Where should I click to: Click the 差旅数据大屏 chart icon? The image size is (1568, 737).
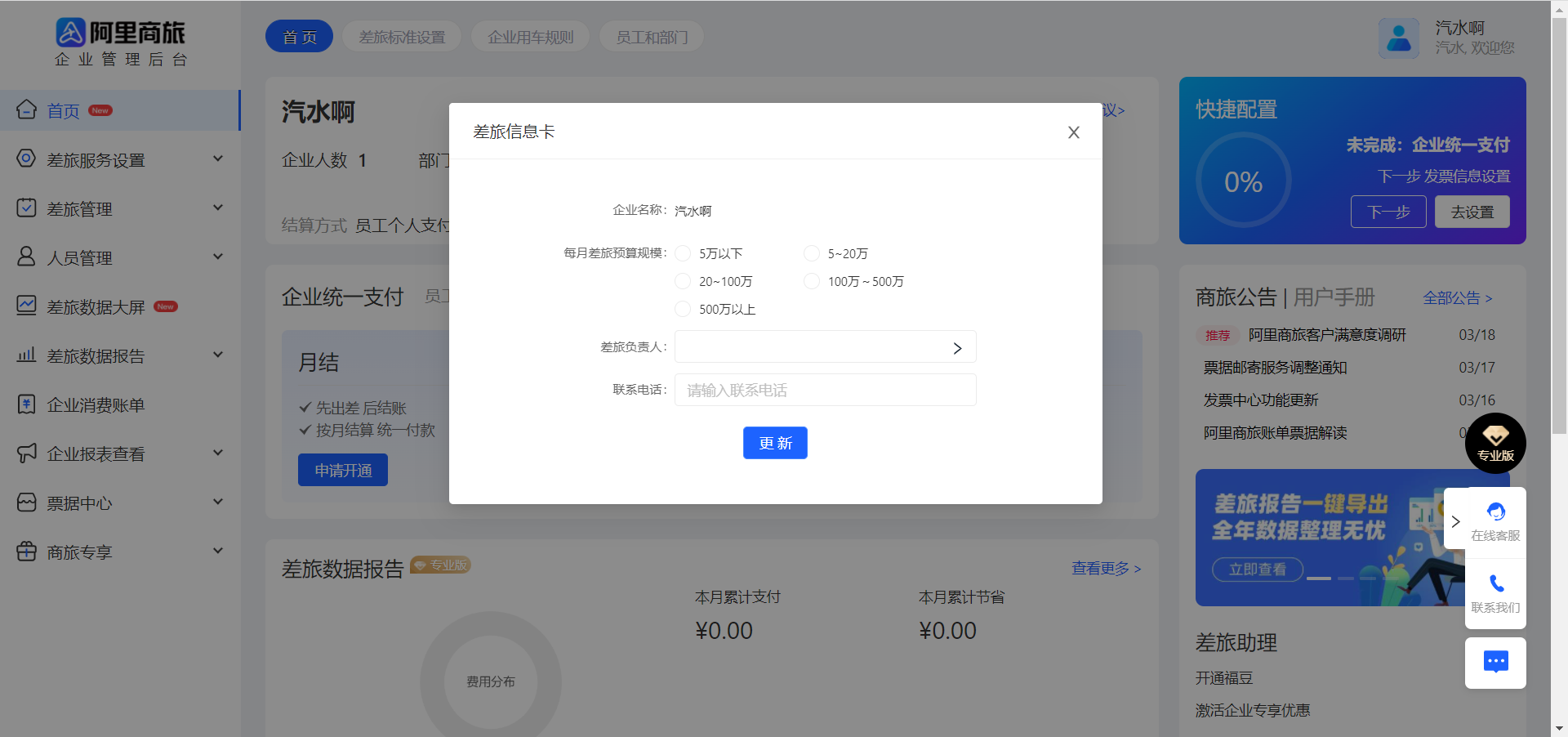click(x=26, y=306)
